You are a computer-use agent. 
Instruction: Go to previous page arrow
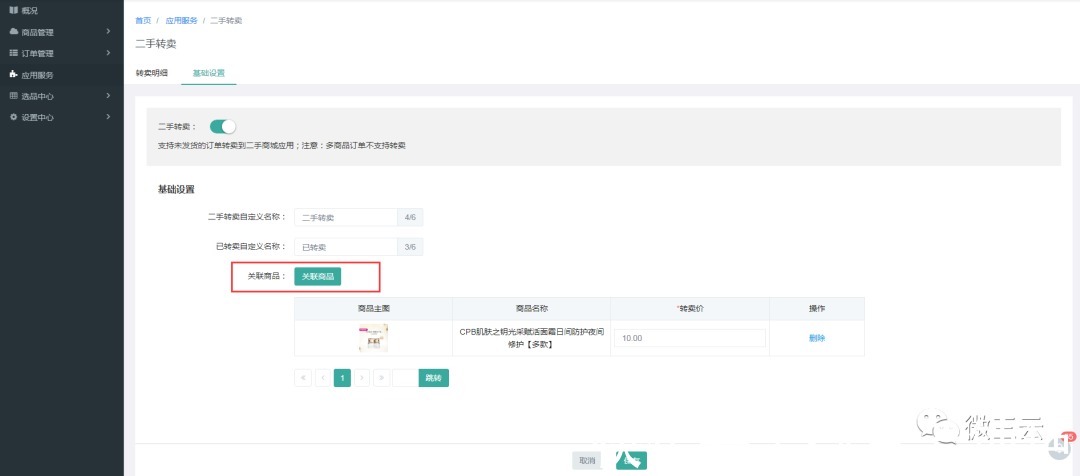tap(323, 377)
